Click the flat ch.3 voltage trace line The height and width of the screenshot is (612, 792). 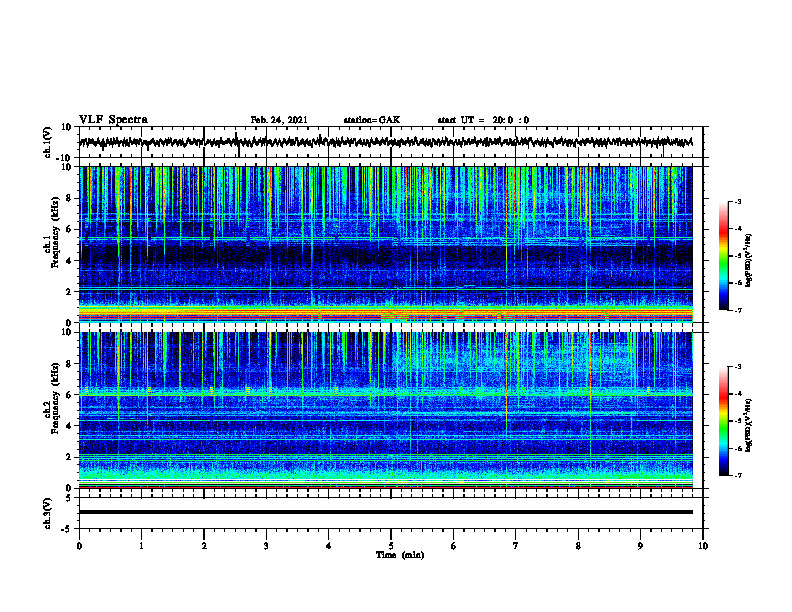[386, 512]
